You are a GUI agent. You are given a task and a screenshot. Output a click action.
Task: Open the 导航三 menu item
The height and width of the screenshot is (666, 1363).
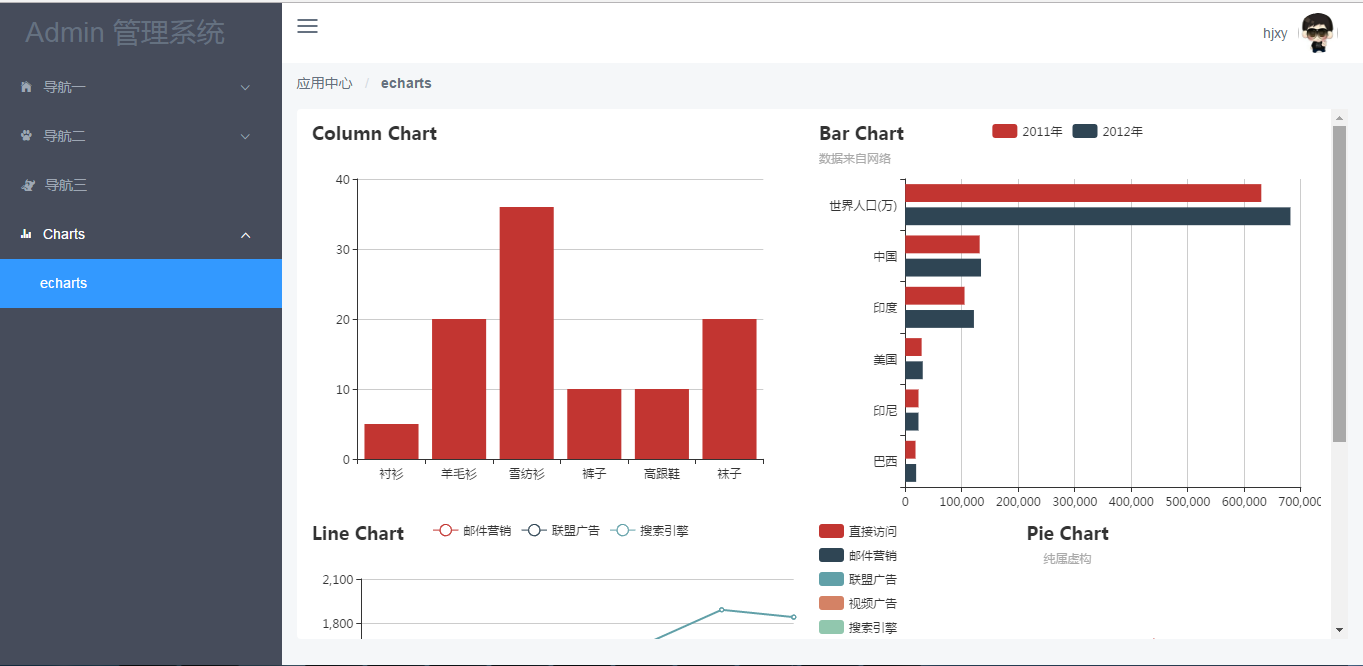pyautogui.click(x=141, y=185)
